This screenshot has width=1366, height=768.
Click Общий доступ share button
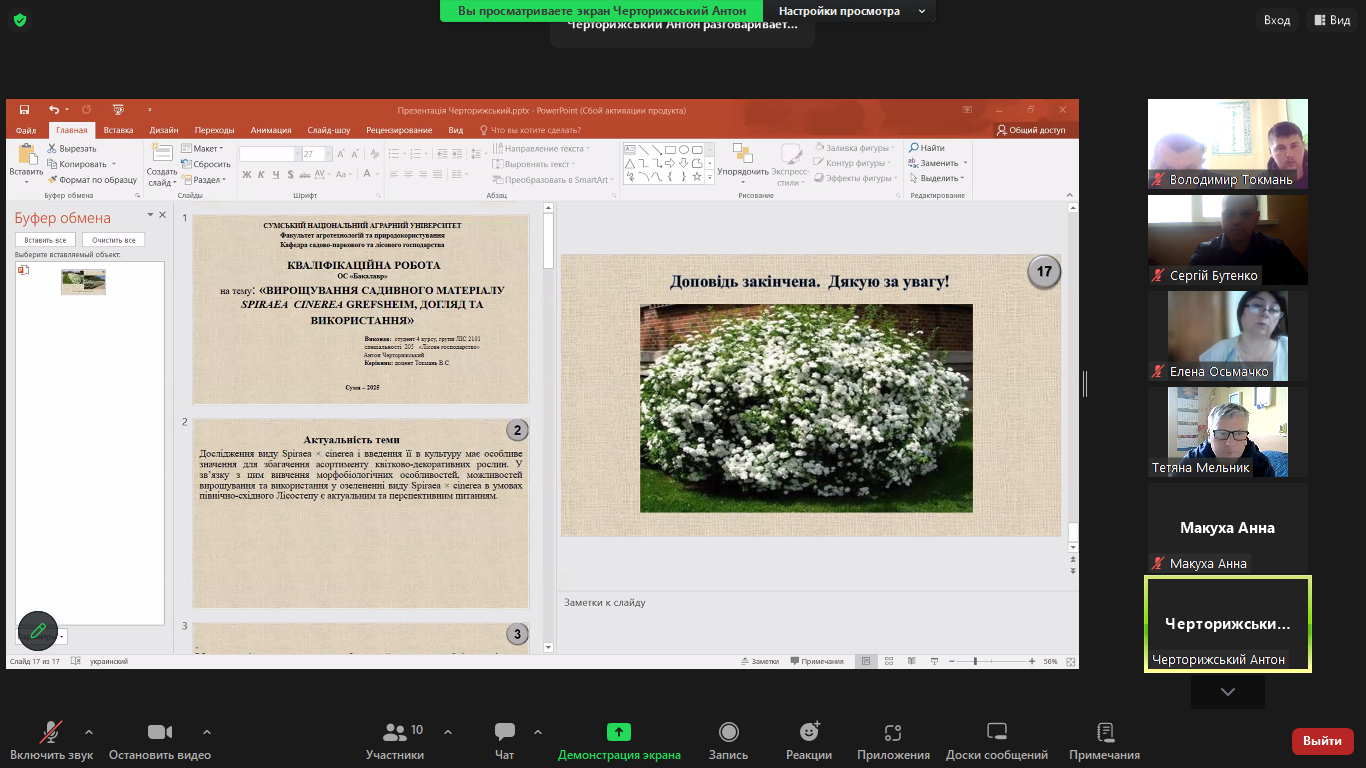click(x=1032, y=130)
